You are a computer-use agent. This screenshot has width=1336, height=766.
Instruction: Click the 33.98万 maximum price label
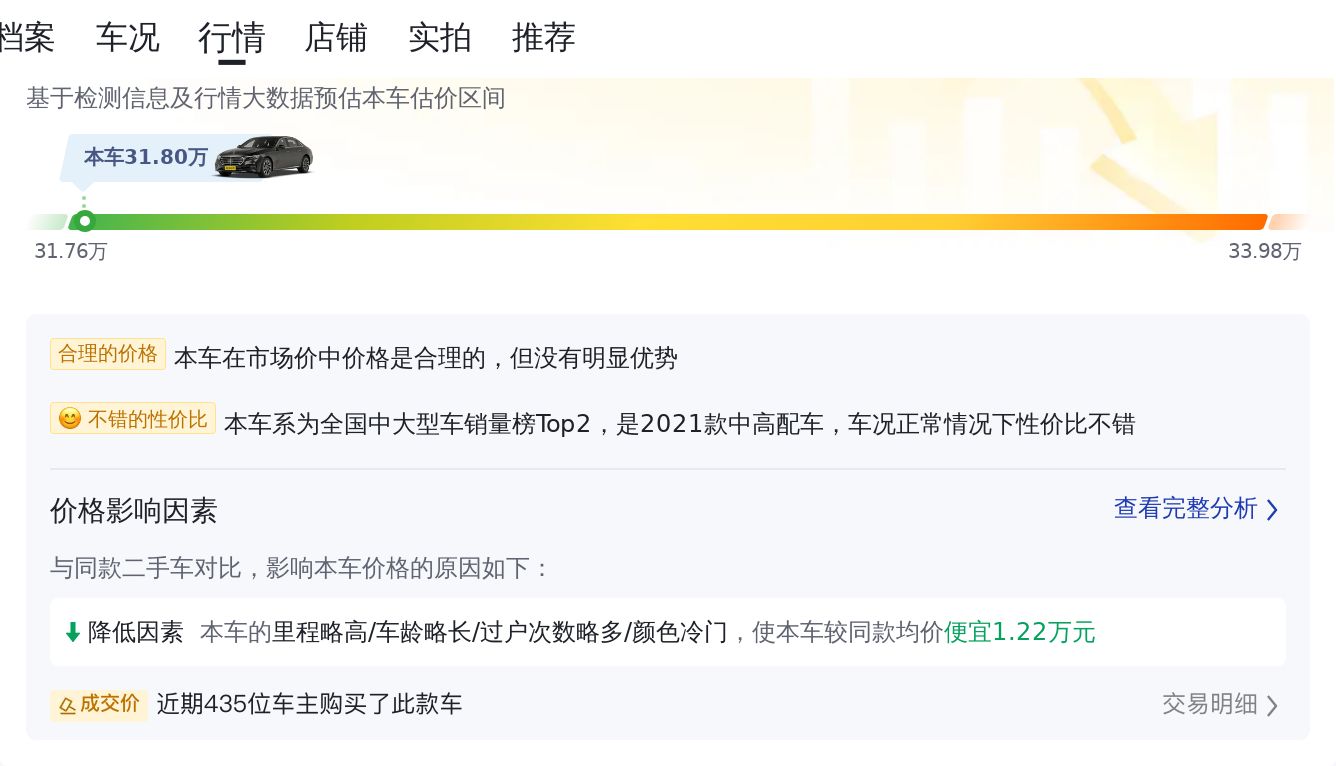pos(1265,252)
